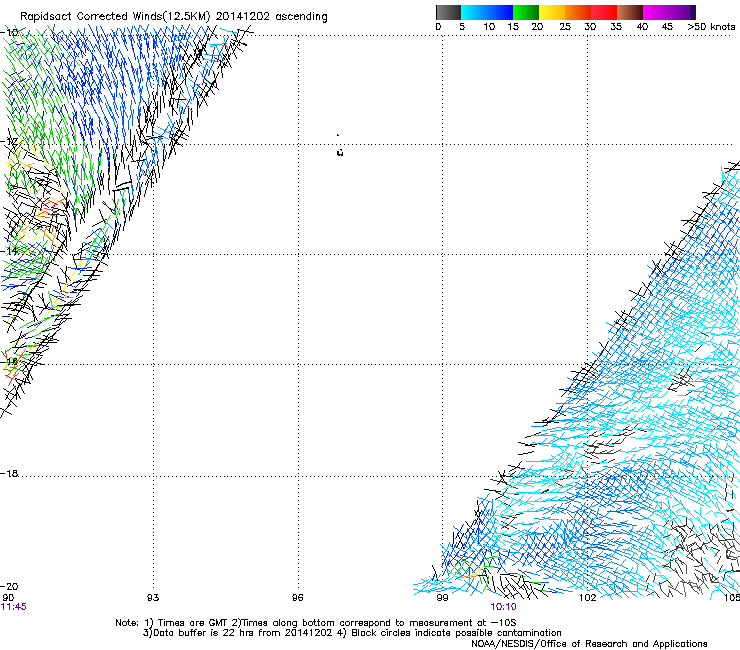Click the legend tick label "5"
The width and height of the screenshot is (740, 650).
(462, 27)
